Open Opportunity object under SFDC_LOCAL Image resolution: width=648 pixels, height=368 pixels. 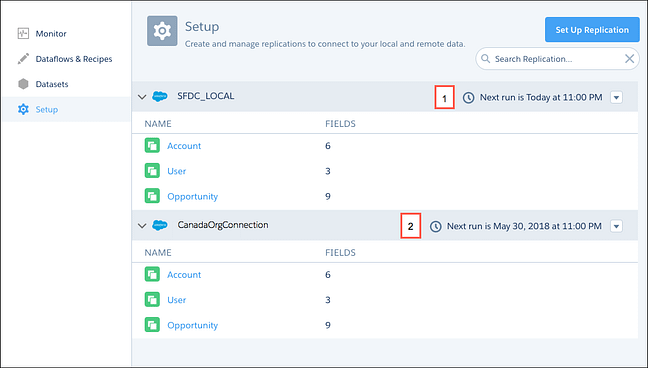click(193, 196)
